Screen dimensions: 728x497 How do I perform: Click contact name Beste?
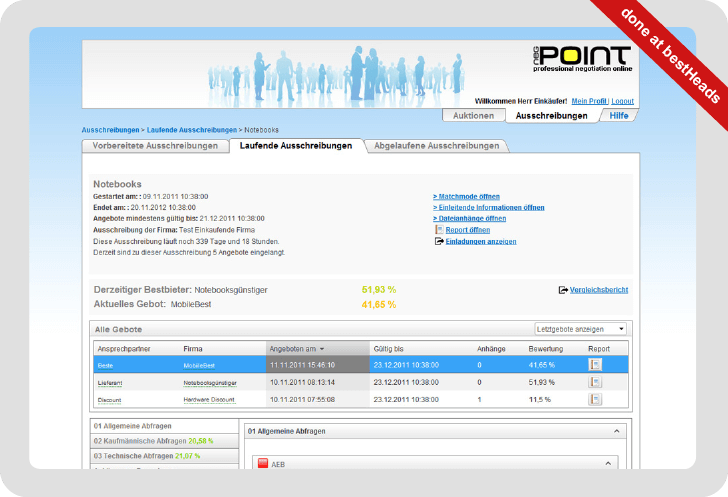click(105, 366)
